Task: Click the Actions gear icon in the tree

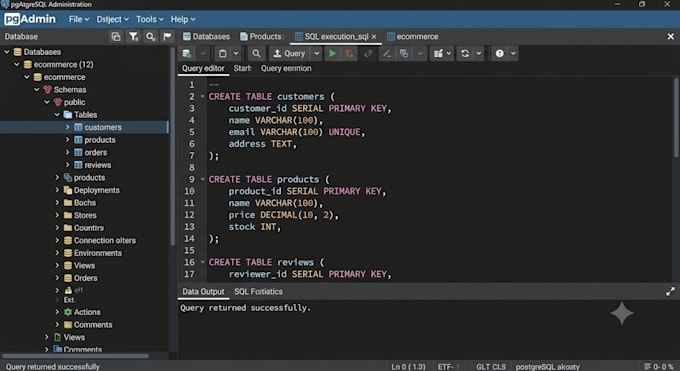Action: [68, 312]
